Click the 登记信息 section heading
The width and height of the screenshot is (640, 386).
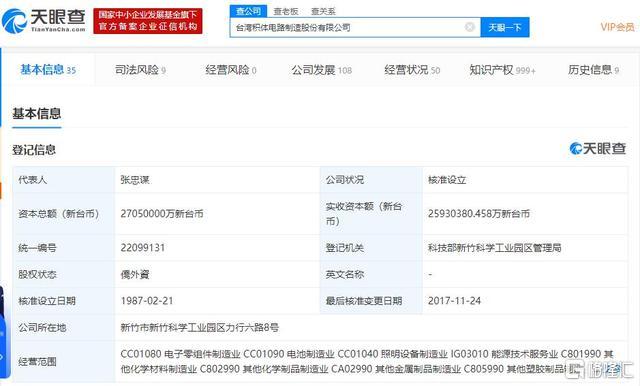tap(34, 150)
